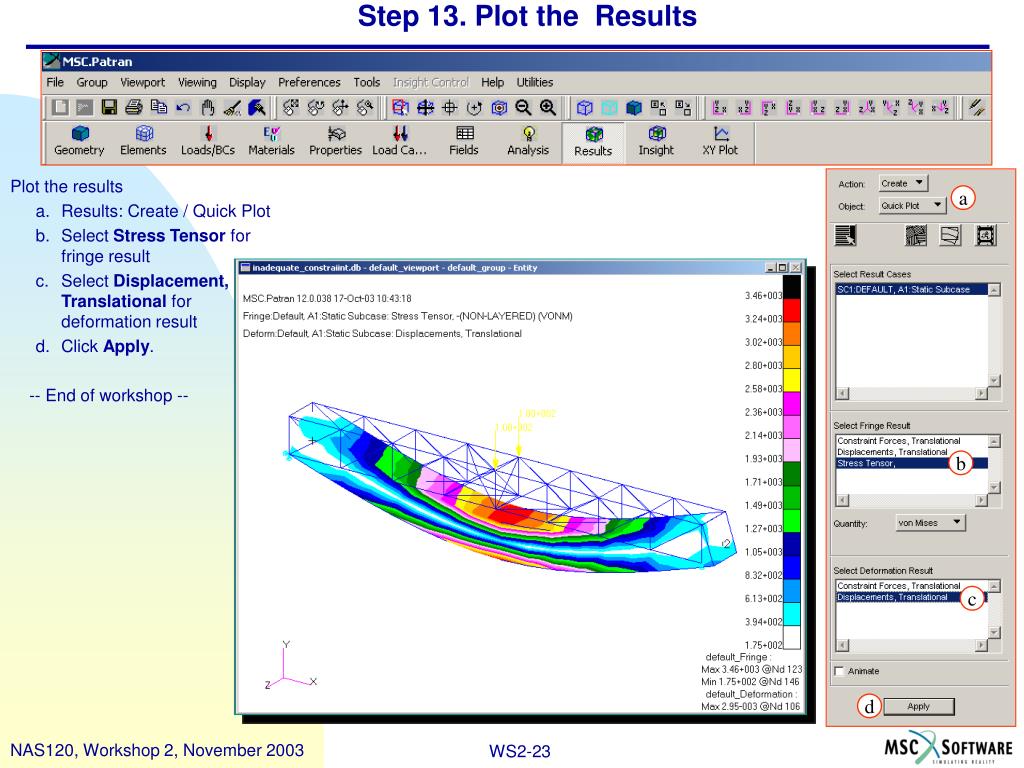
Task: Open the Results application
Action: [593, 142]
